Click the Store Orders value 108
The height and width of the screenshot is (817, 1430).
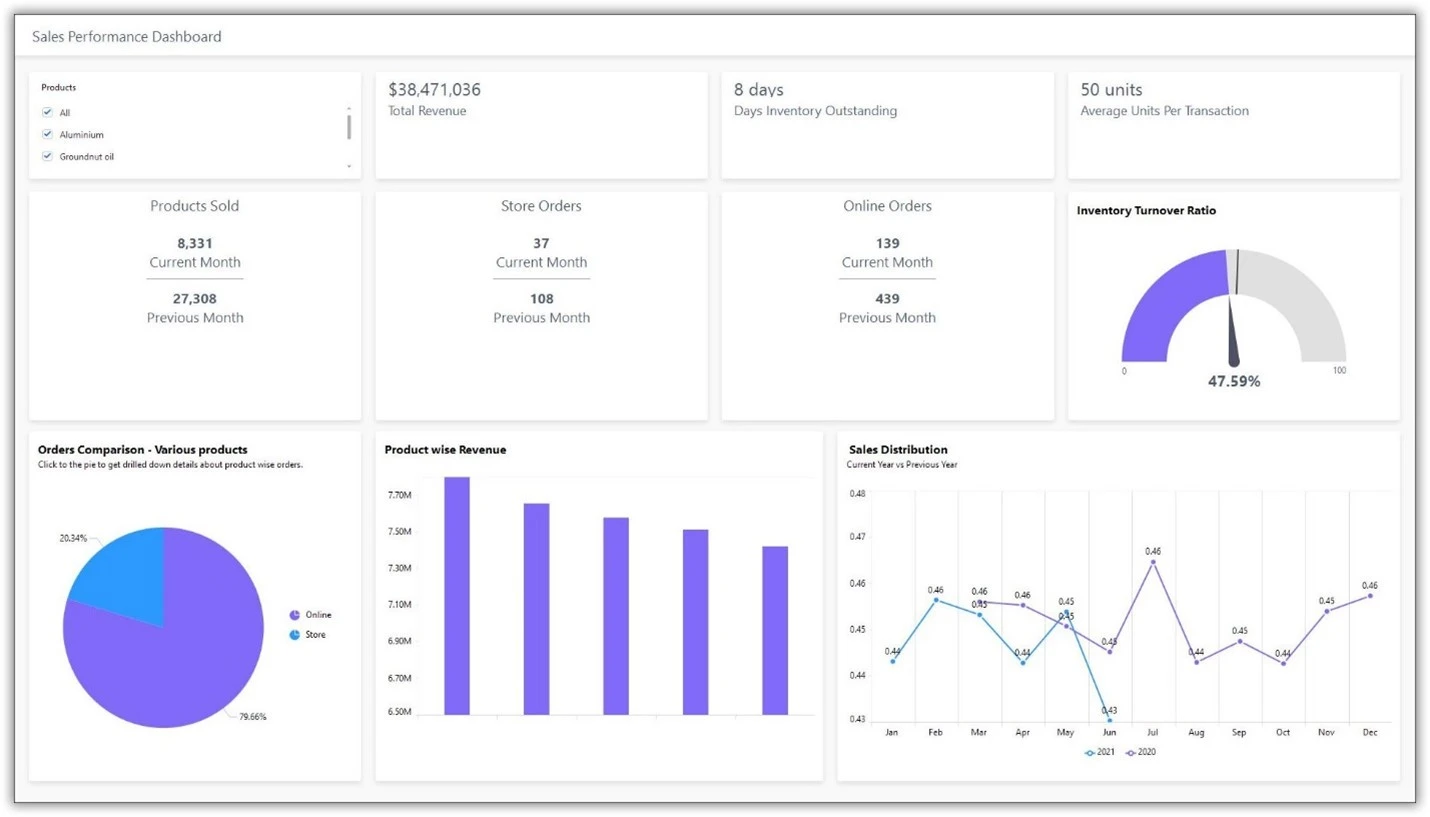pos(541,298)
